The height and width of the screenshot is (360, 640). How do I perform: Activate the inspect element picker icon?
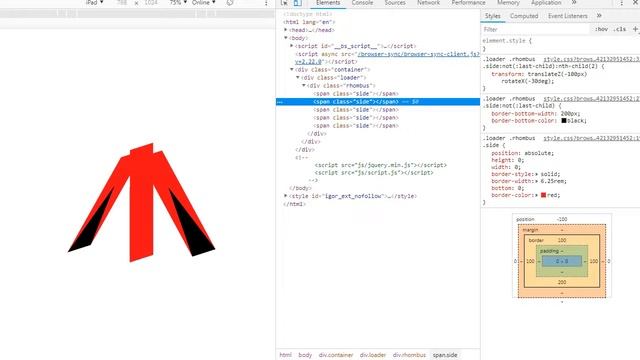(284, 3)
